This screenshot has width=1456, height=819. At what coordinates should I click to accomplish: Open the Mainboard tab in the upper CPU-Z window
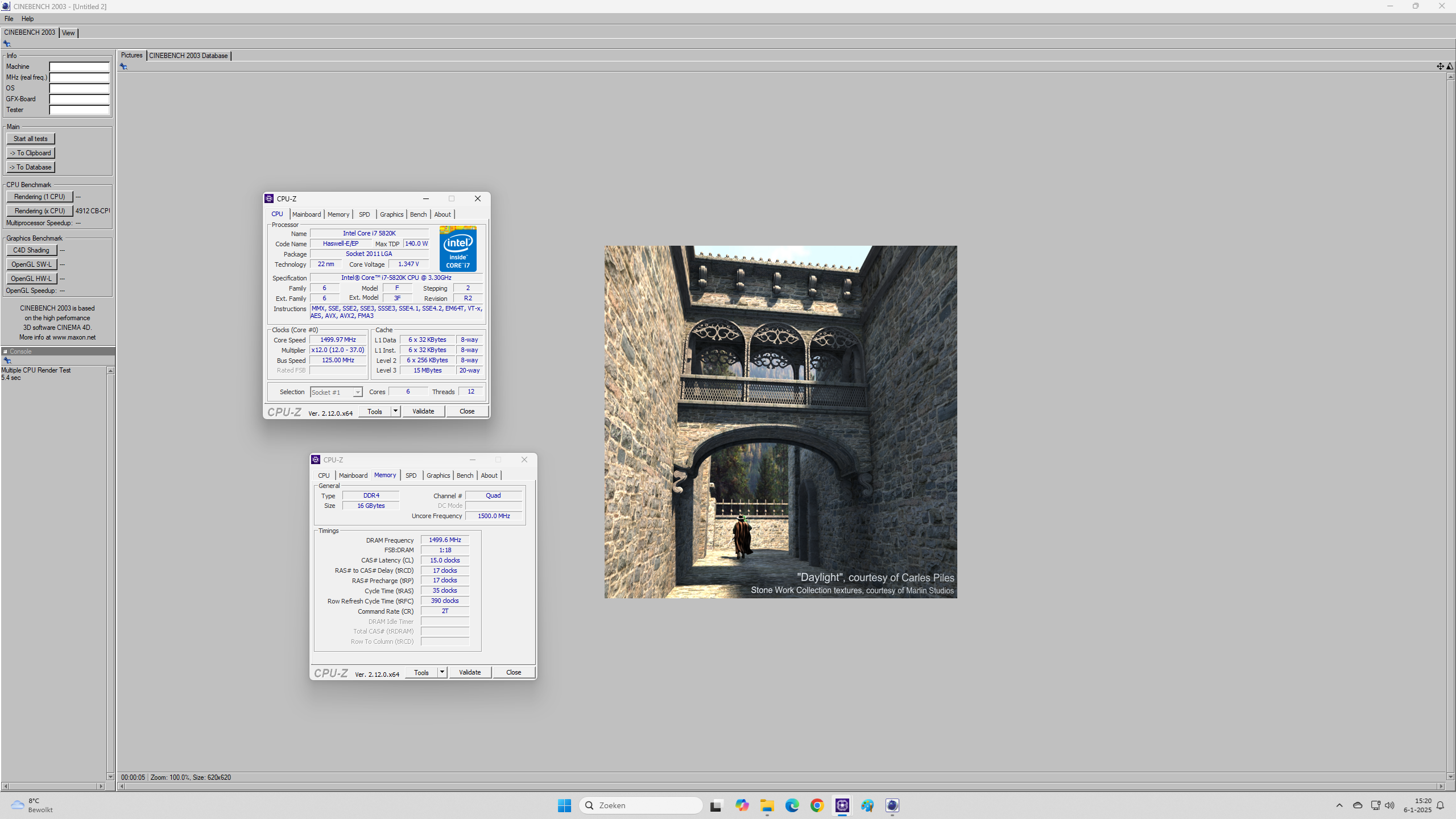click(x=307, y=214)
